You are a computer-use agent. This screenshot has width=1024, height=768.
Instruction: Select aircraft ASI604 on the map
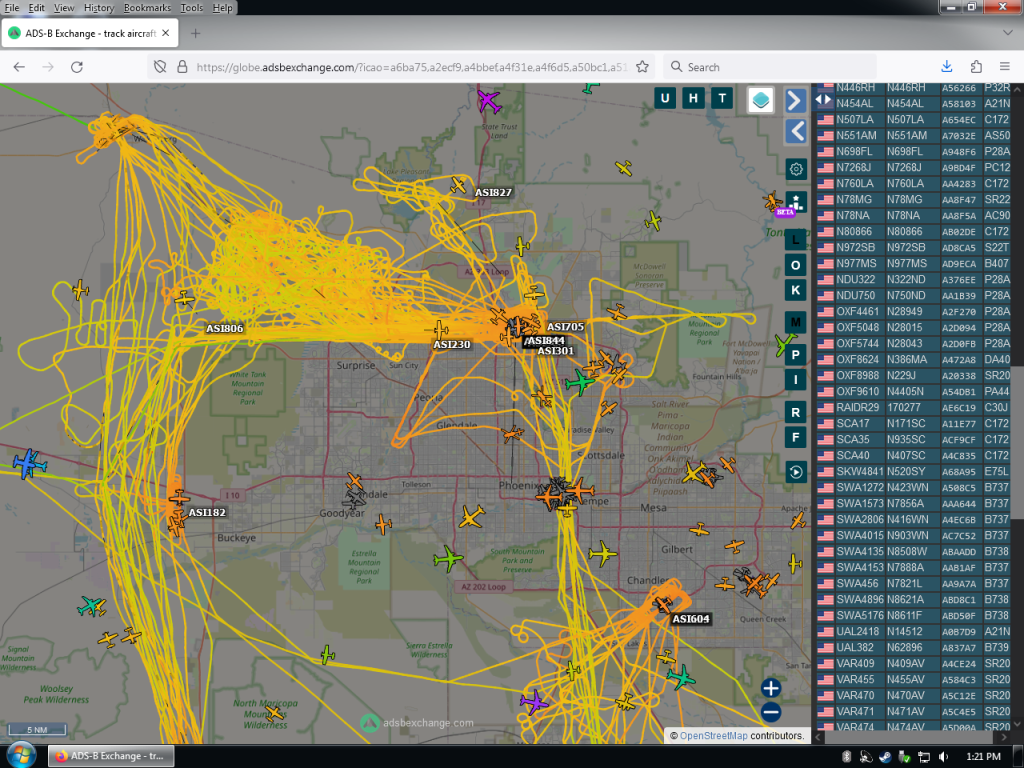[x=663, y=604]
